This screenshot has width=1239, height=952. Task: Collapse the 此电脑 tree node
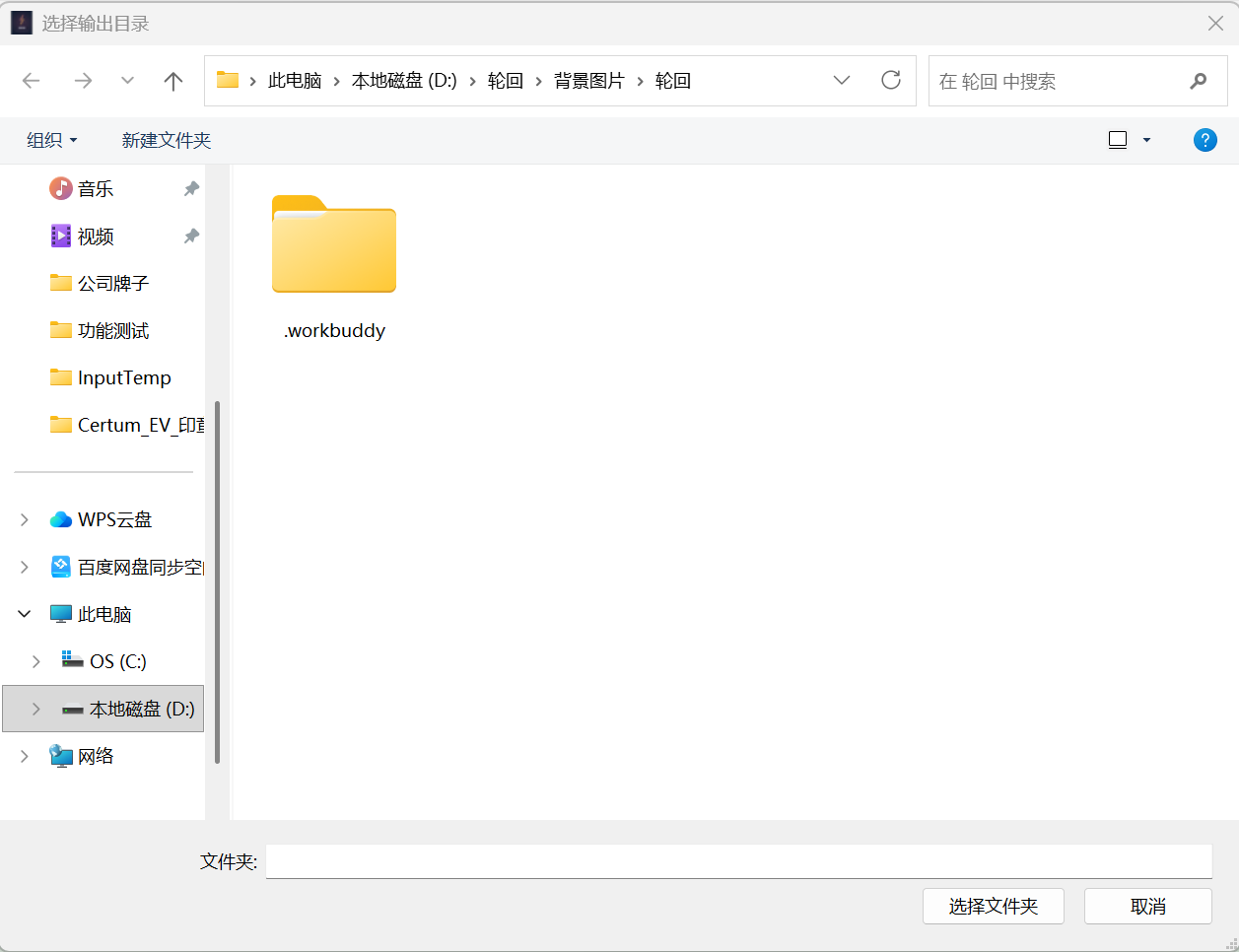click(25, 614)
